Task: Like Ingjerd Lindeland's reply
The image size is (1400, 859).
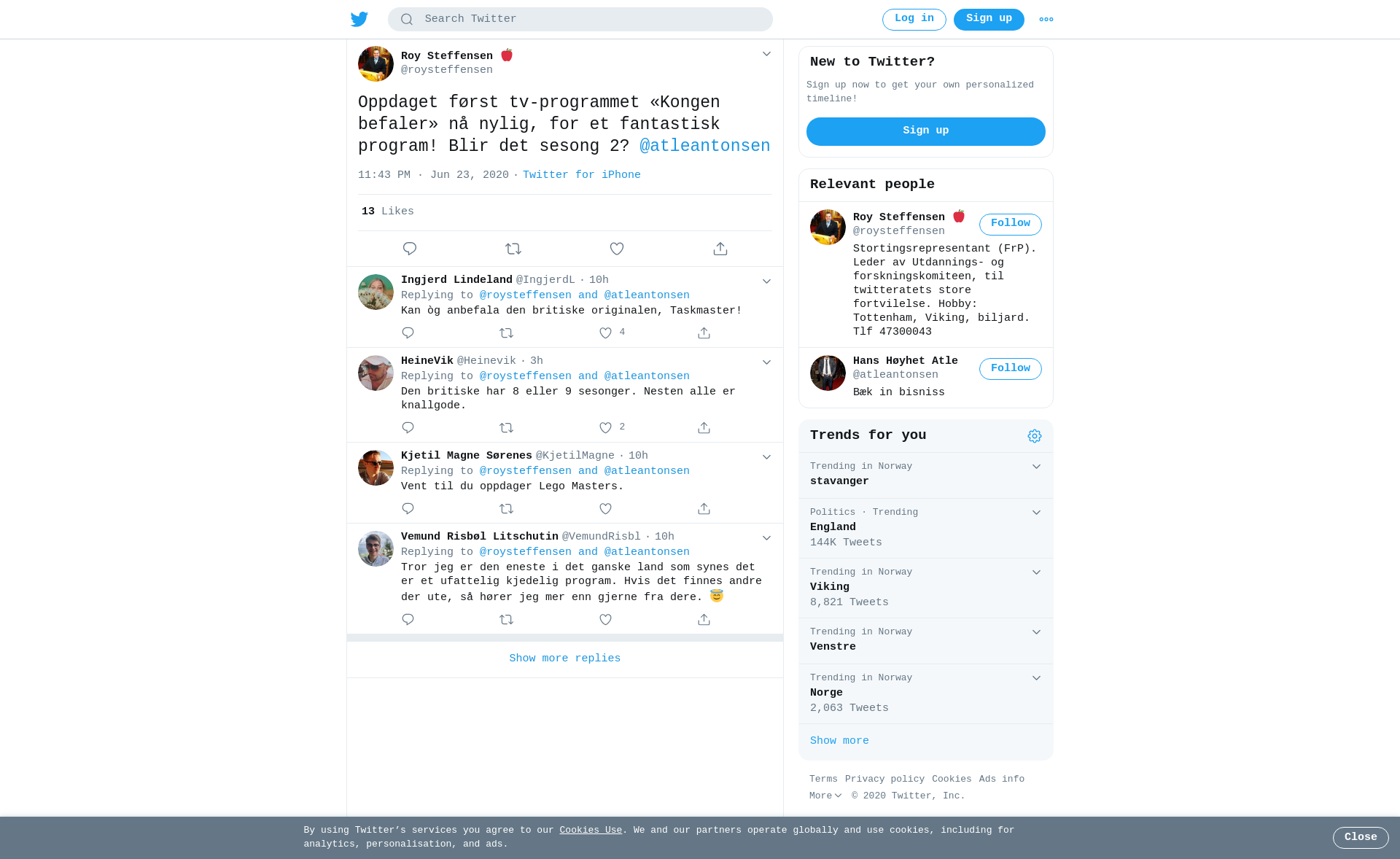Action: coord(605,333)
